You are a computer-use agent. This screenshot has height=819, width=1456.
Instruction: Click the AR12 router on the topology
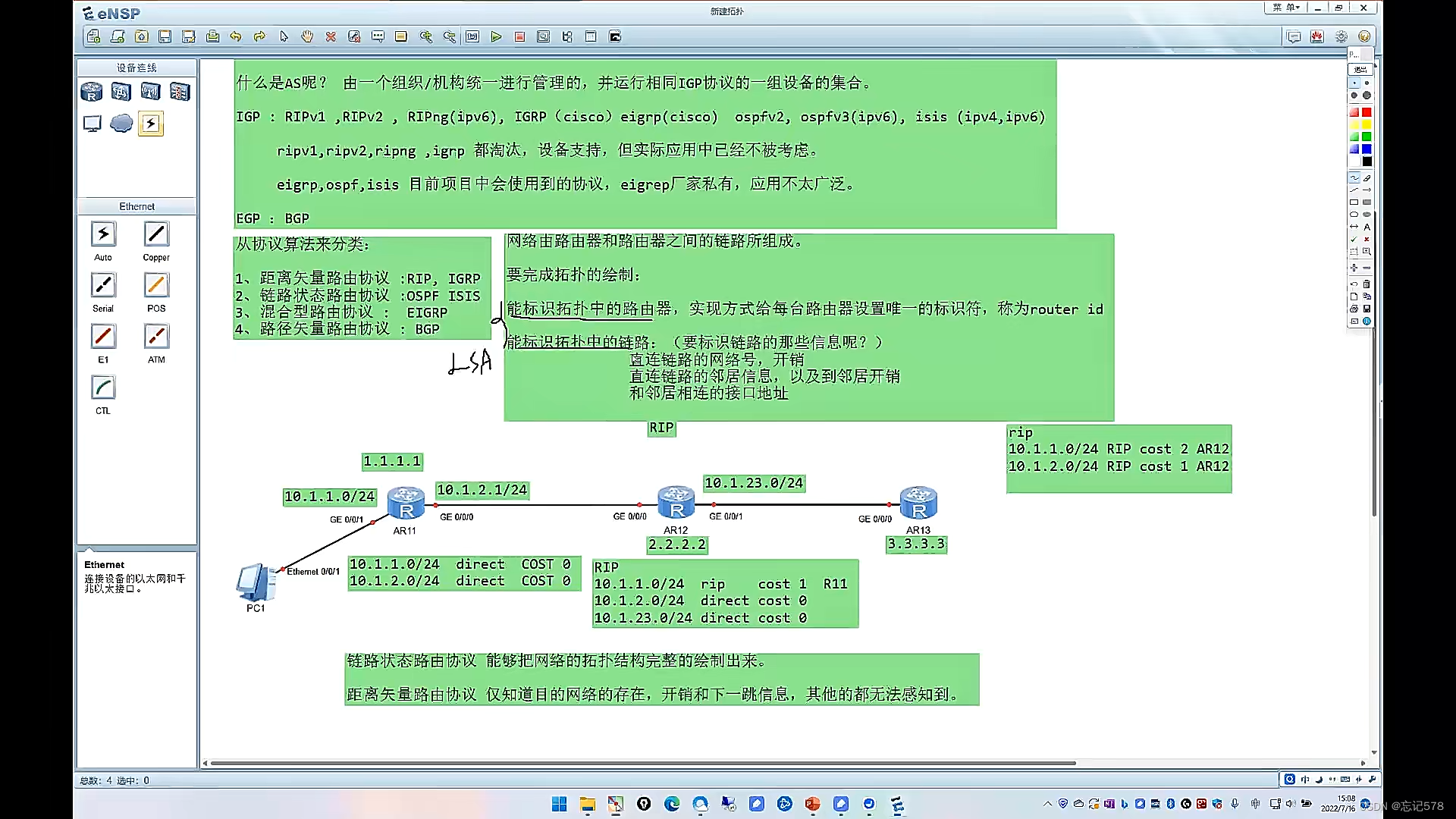[x=676, y=504]
